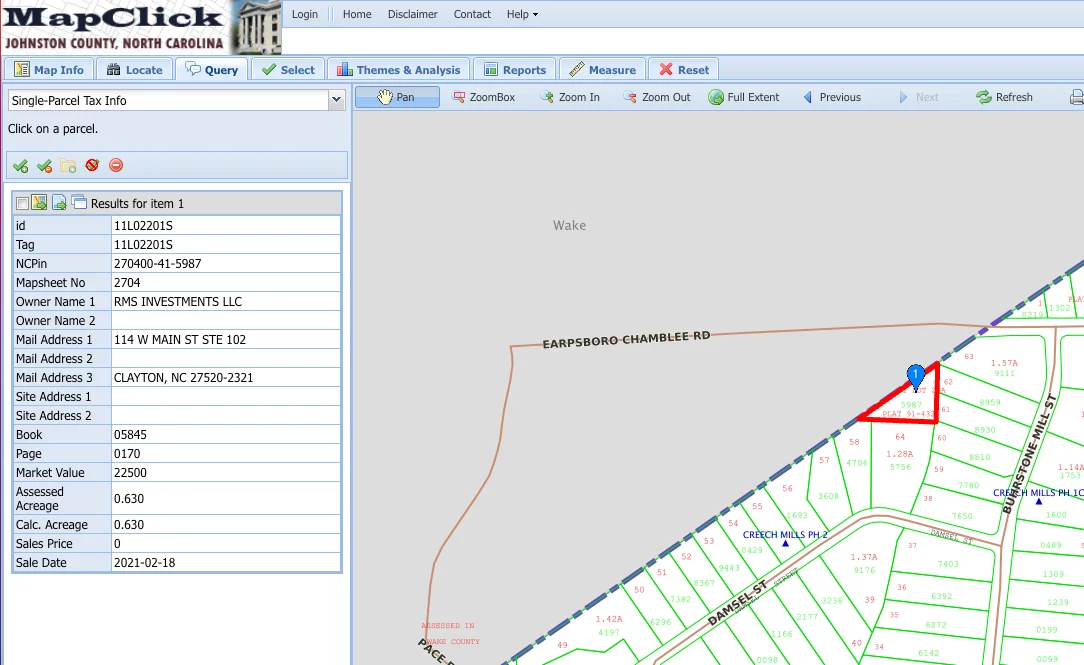Check the Results for item 1 checkbox
The width and height of the screenshot is (1084, 665).
click(22, 203)
